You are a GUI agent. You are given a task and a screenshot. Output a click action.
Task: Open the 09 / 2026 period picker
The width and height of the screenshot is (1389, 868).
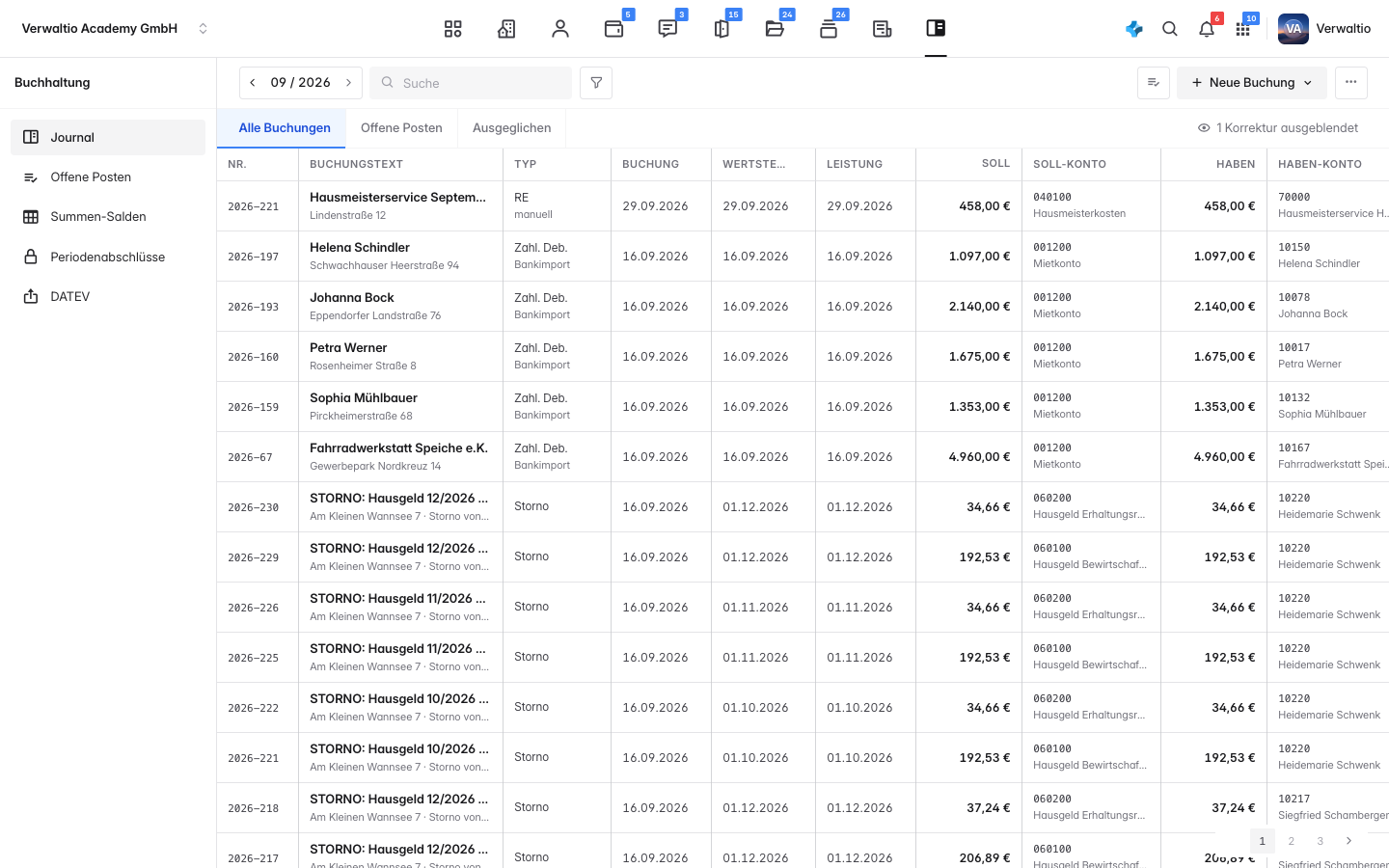(x=301, y=83)
